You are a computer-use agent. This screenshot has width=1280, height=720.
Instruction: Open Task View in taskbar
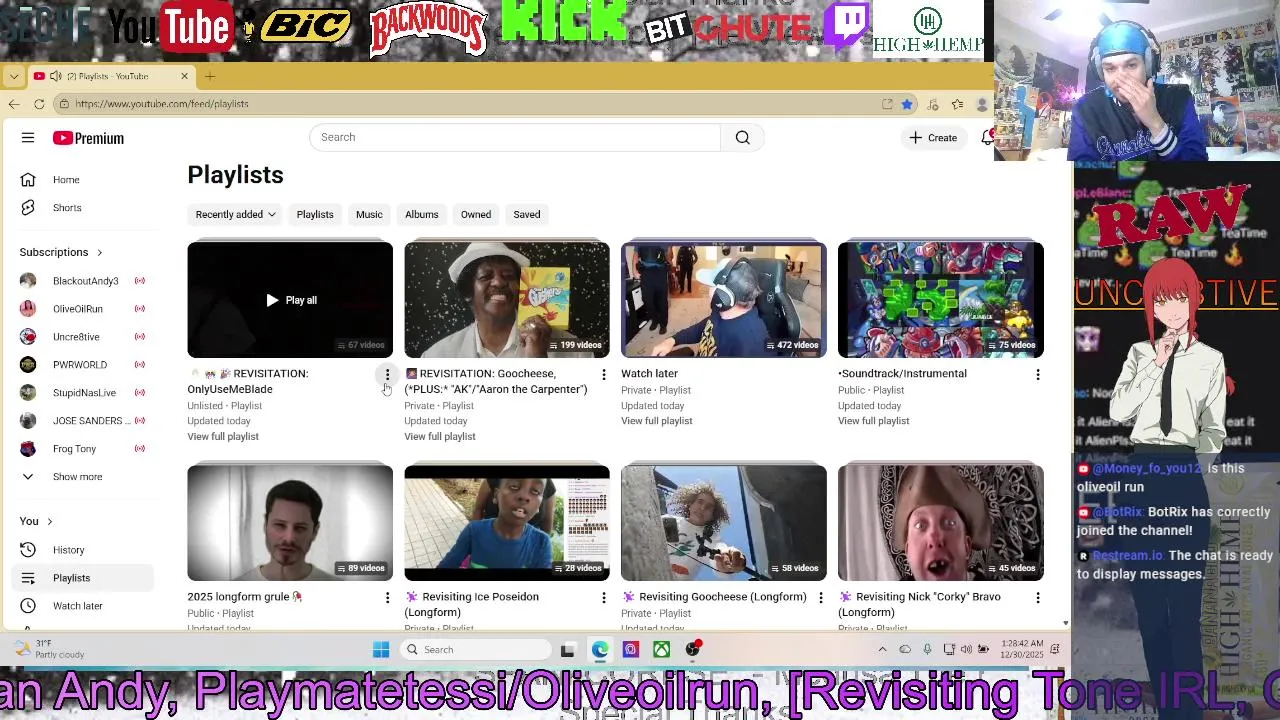(x=568, y=650)
